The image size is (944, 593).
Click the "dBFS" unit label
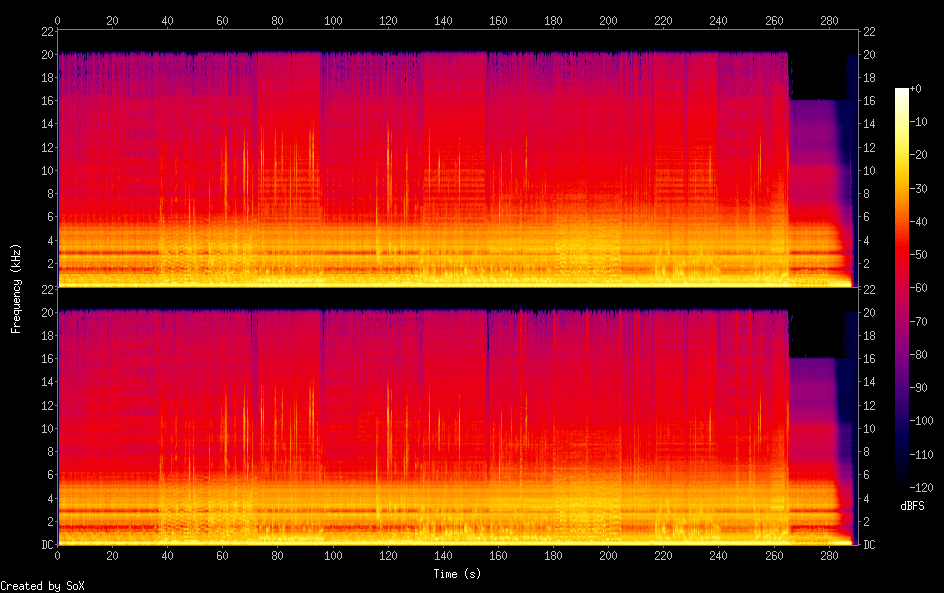(x=912, y=507)
